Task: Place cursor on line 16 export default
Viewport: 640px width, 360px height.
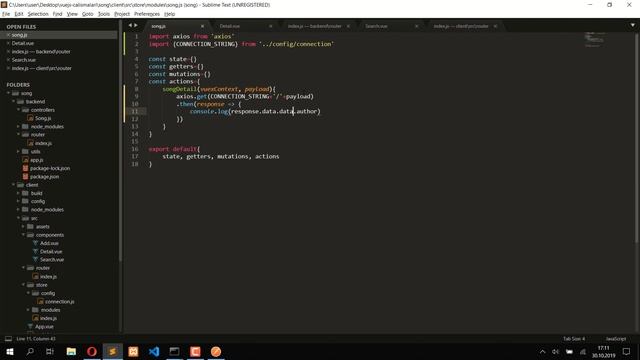Action: 174,149
